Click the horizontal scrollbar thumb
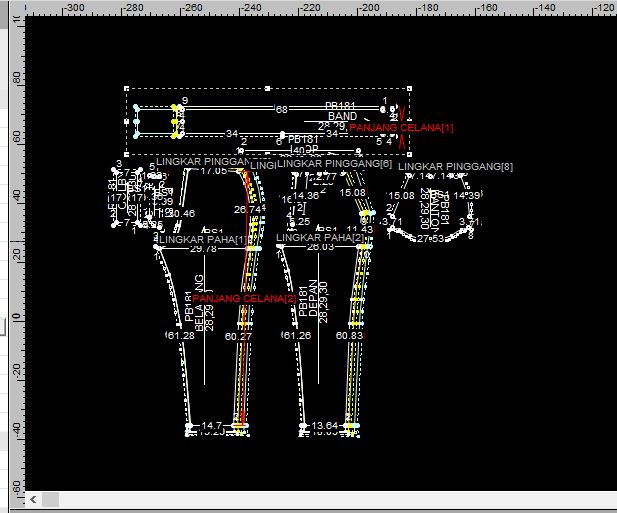The image size is (617, 513). point(51,498)
